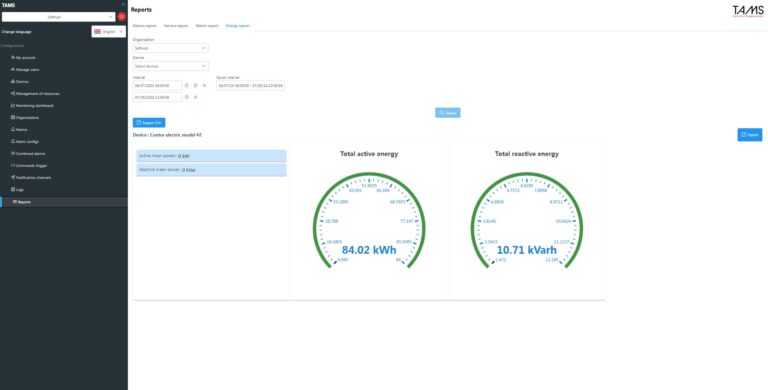Click the UK flag in language selector
The width and height of the screenshot is (768, 390).
click(97, 31)
